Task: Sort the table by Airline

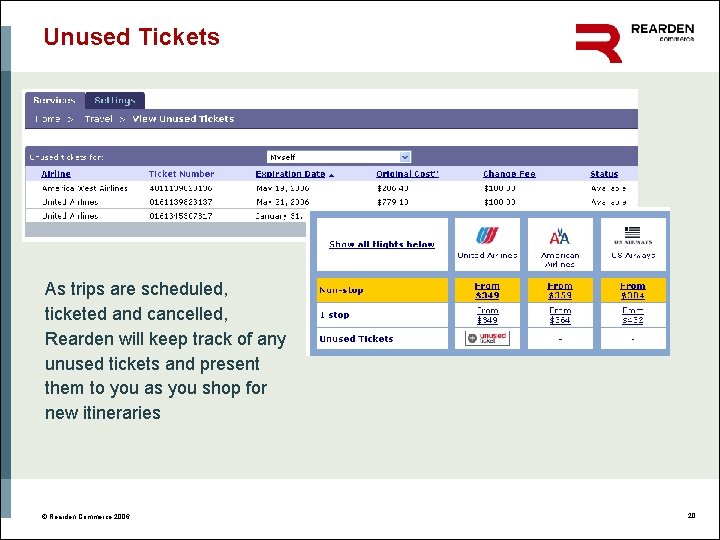Action: (56, 174)
